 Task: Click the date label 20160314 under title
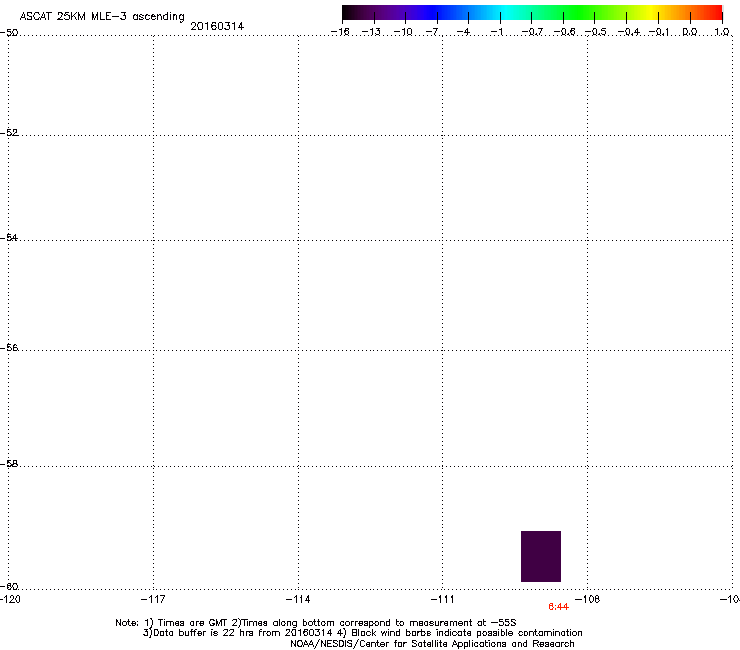click(217, 26)
